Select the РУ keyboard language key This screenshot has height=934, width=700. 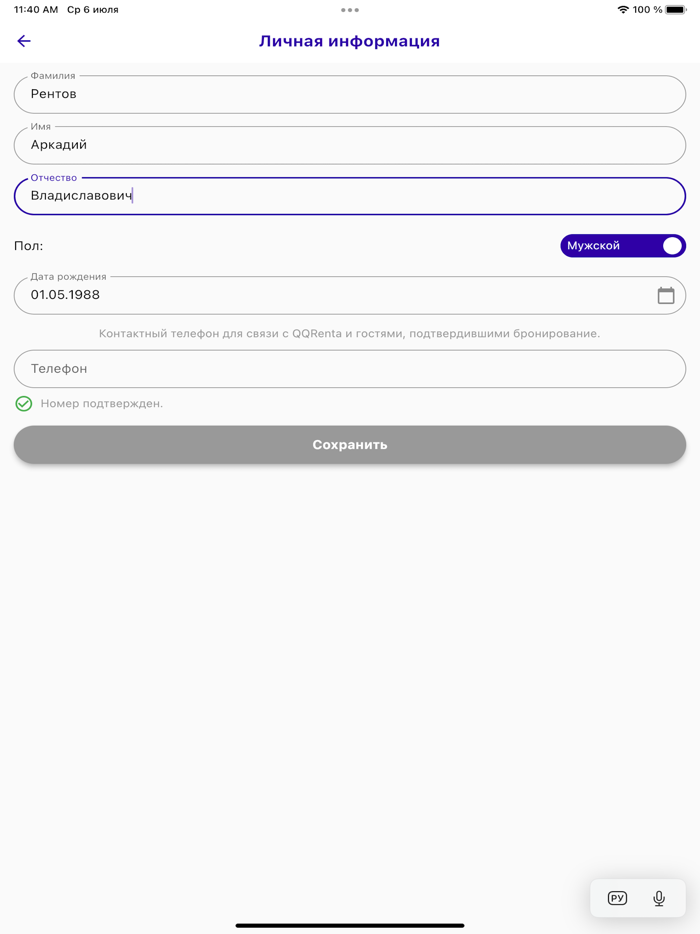pos(617,898)
